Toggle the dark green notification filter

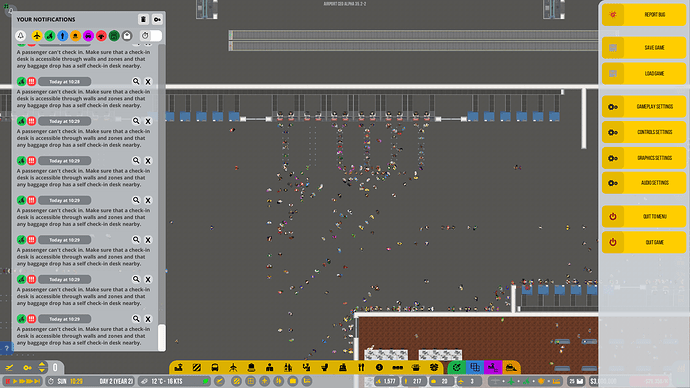(114, 36)
